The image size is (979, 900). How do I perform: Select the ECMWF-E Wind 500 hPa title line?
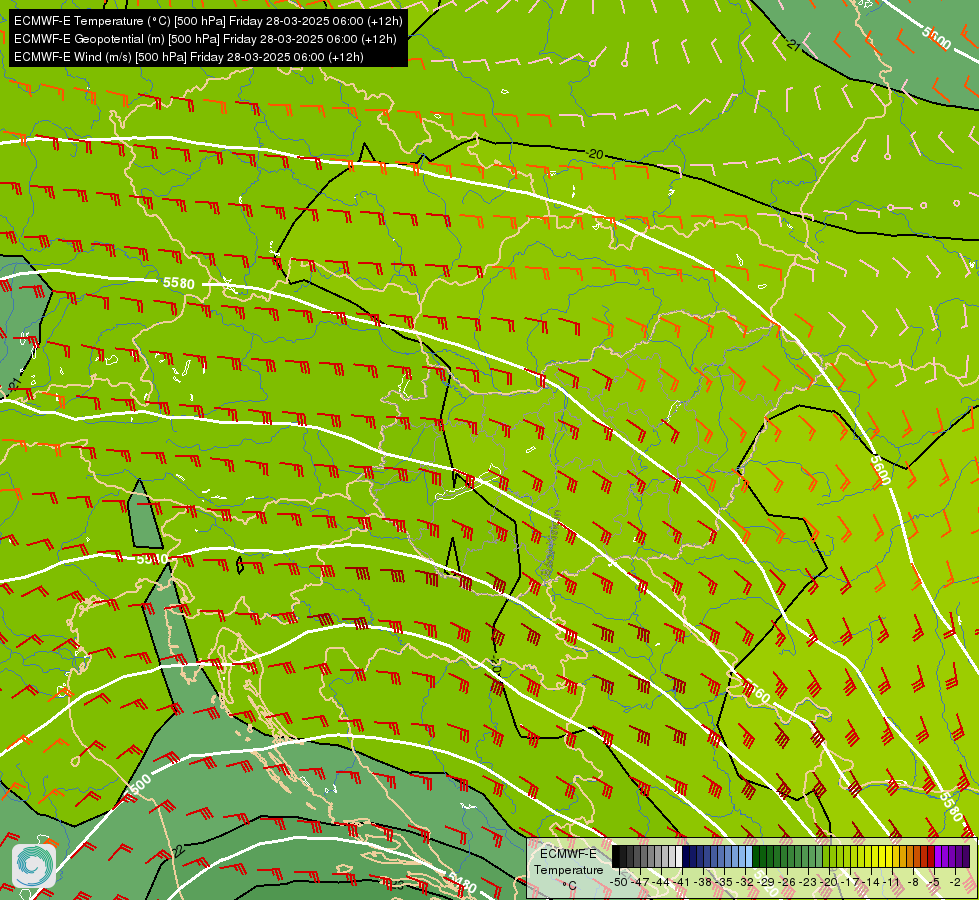coord(189,57)
